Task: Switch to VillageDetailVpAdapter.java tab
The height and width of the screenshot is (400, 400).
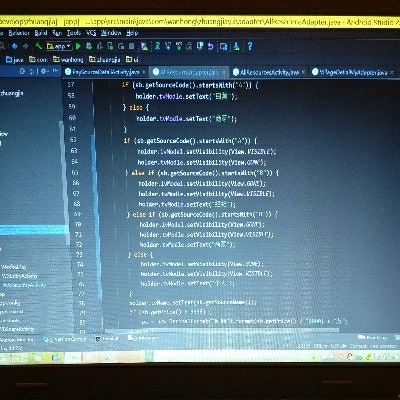Action: point(353,72)
